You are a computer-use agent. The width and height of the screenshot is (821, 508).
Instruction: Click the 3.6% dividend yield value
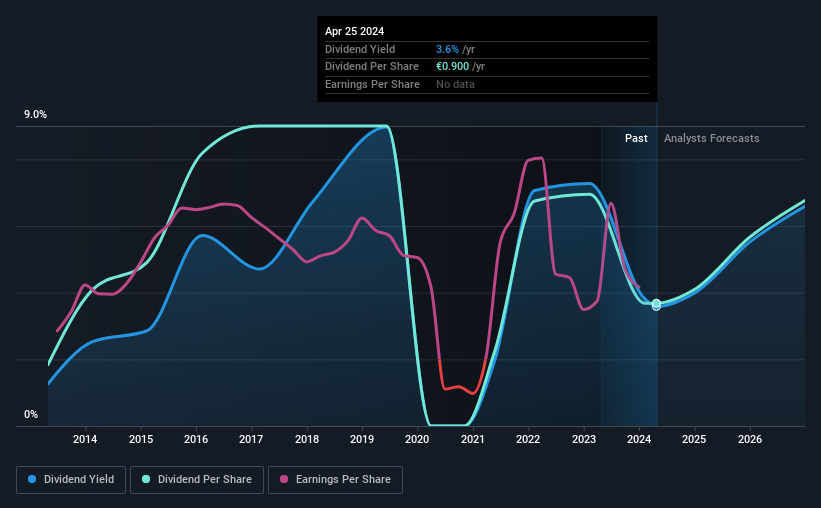(447, 49)
